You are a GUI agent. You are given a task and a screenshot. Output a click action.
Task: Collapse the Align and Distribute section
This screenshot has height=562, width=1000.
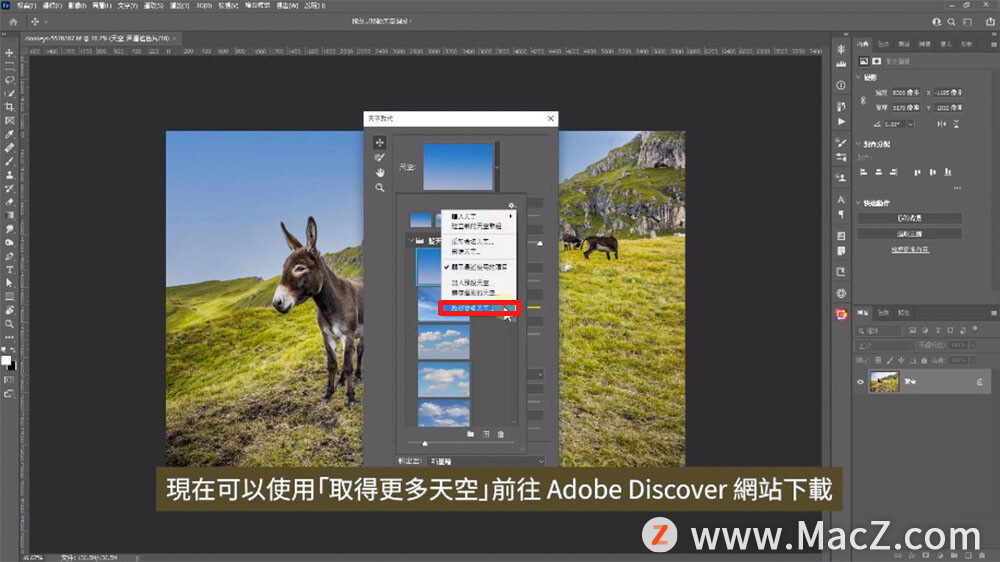coord(858,144)
